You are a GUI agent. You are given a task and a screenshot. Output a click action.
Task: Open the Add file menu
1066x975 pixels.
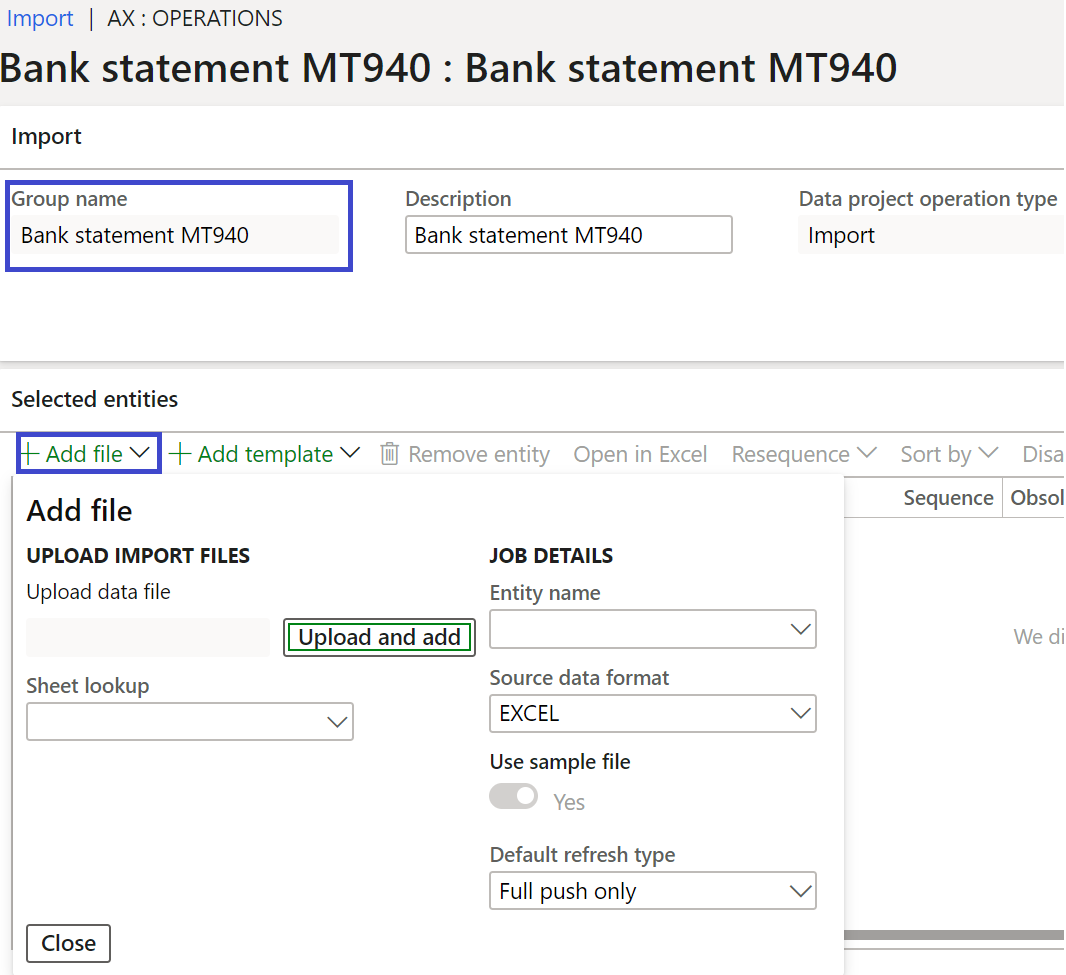pyautogui.click(x=88, y=454)
